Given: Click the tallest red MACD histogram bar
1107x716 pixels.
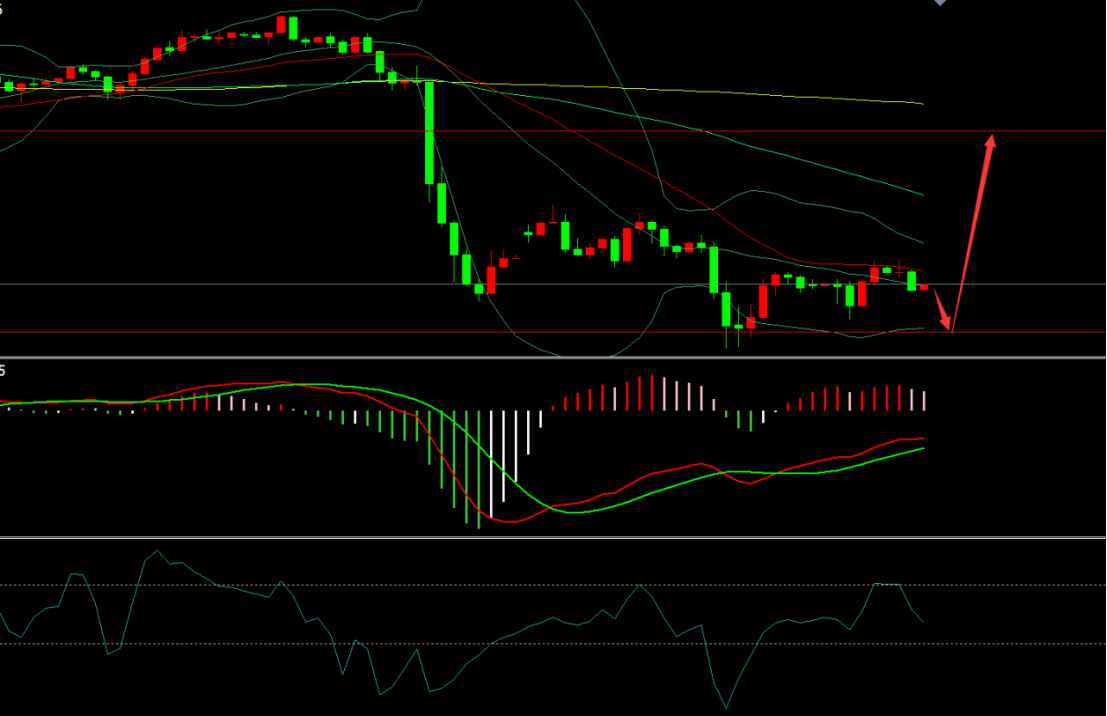Looking at the screenshot, I should pos(652,393).
